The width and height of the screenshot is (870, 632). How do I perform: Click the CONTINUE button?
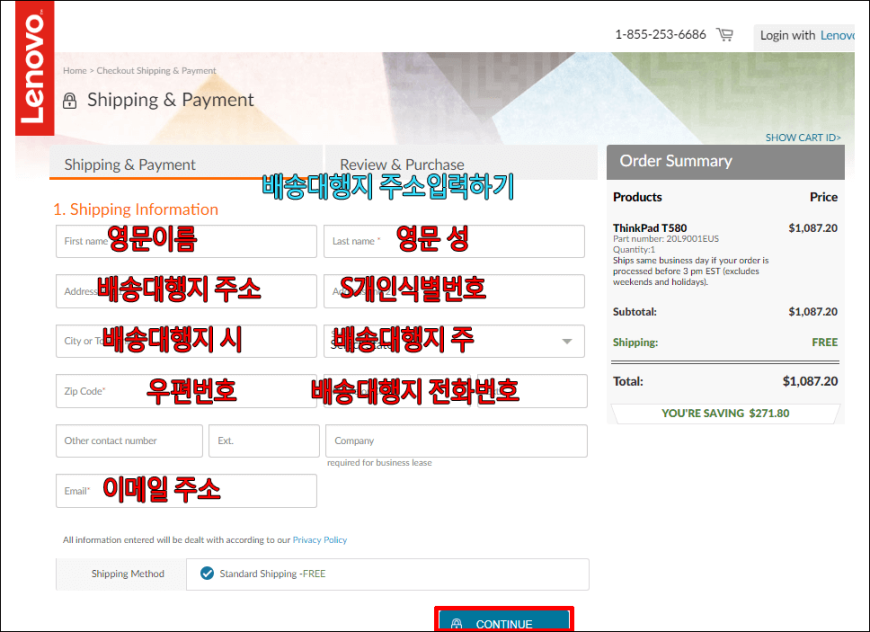(504, 620)
